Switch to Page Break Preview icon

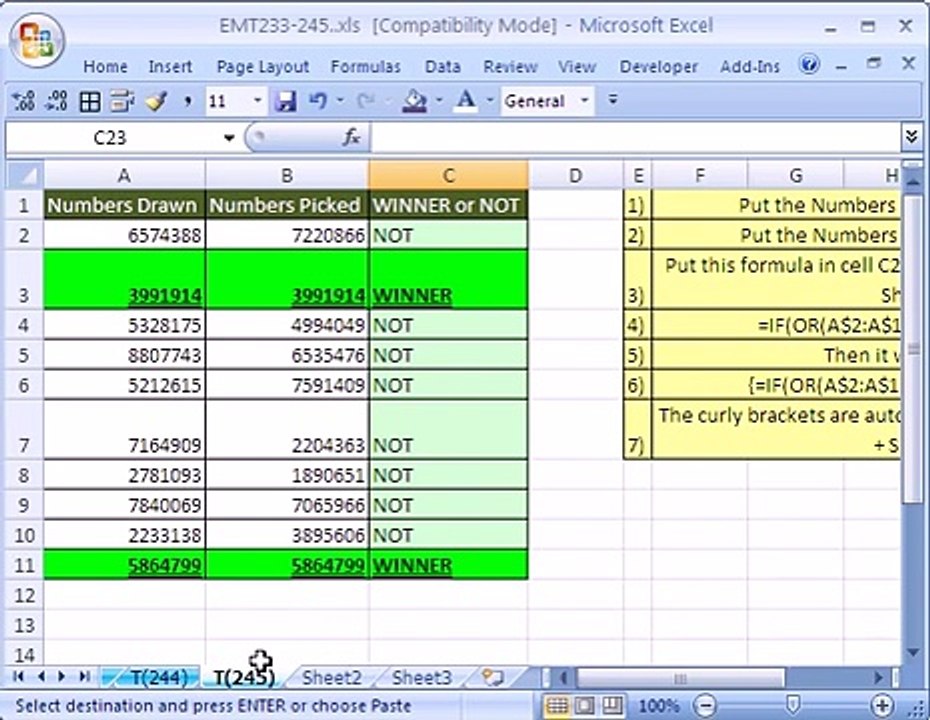point(612,706)
